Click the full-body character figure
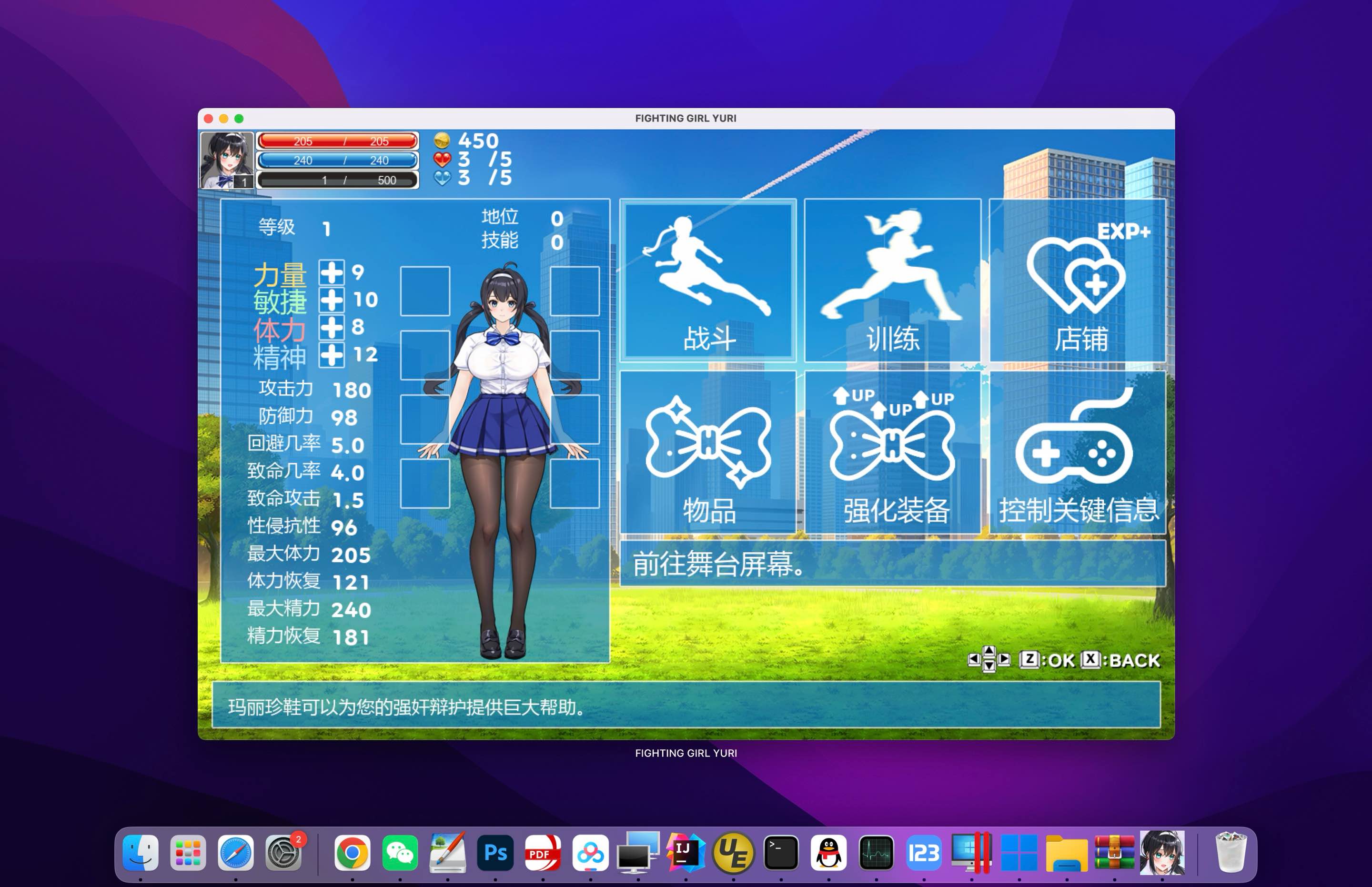The width and height of the screenshot is (1372, 887). [x=503, y=461]
